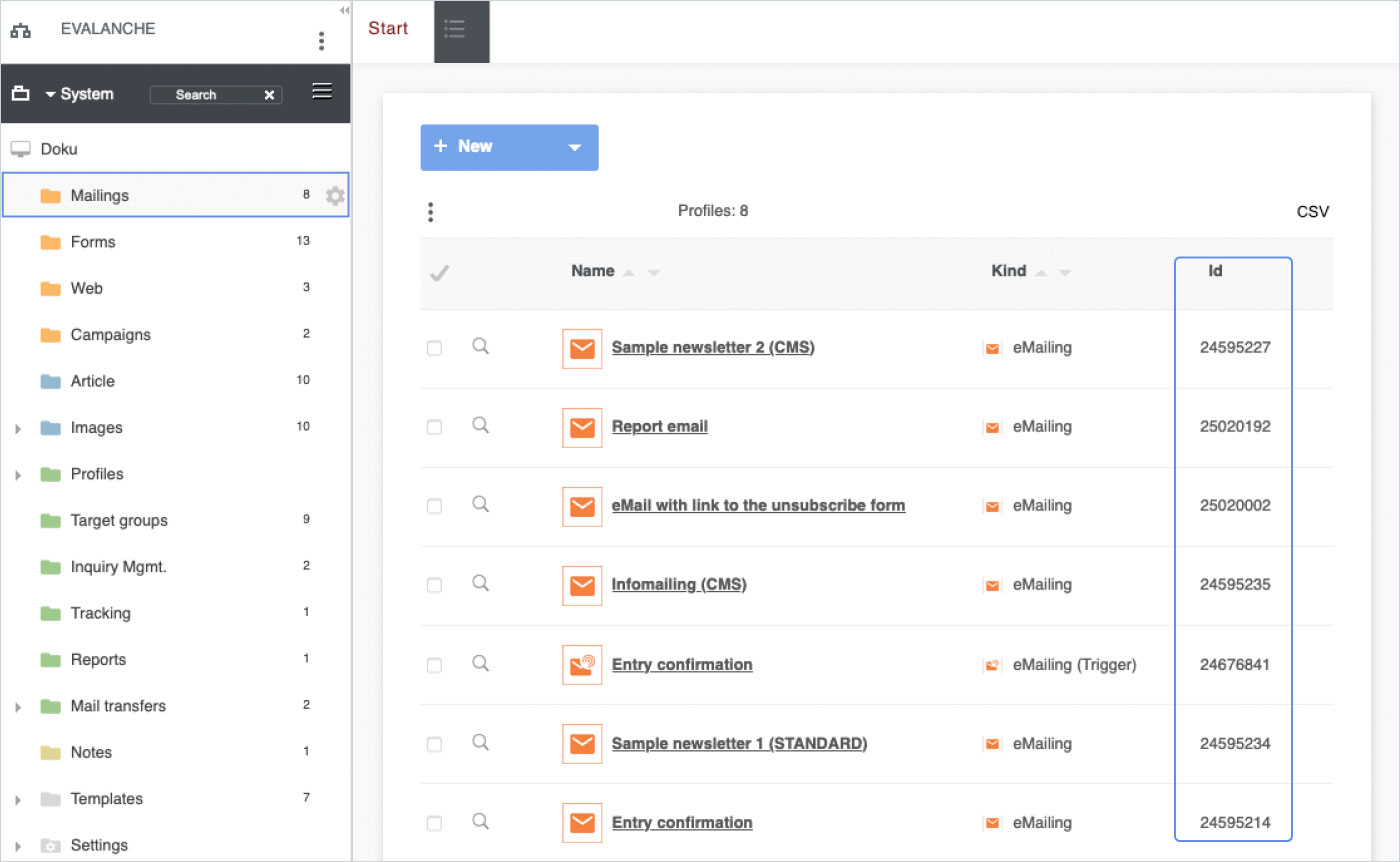Click envelope icon of unsubscribe form eMail
The height and width of the screenshot is (862, 1400).
(582, 506)
